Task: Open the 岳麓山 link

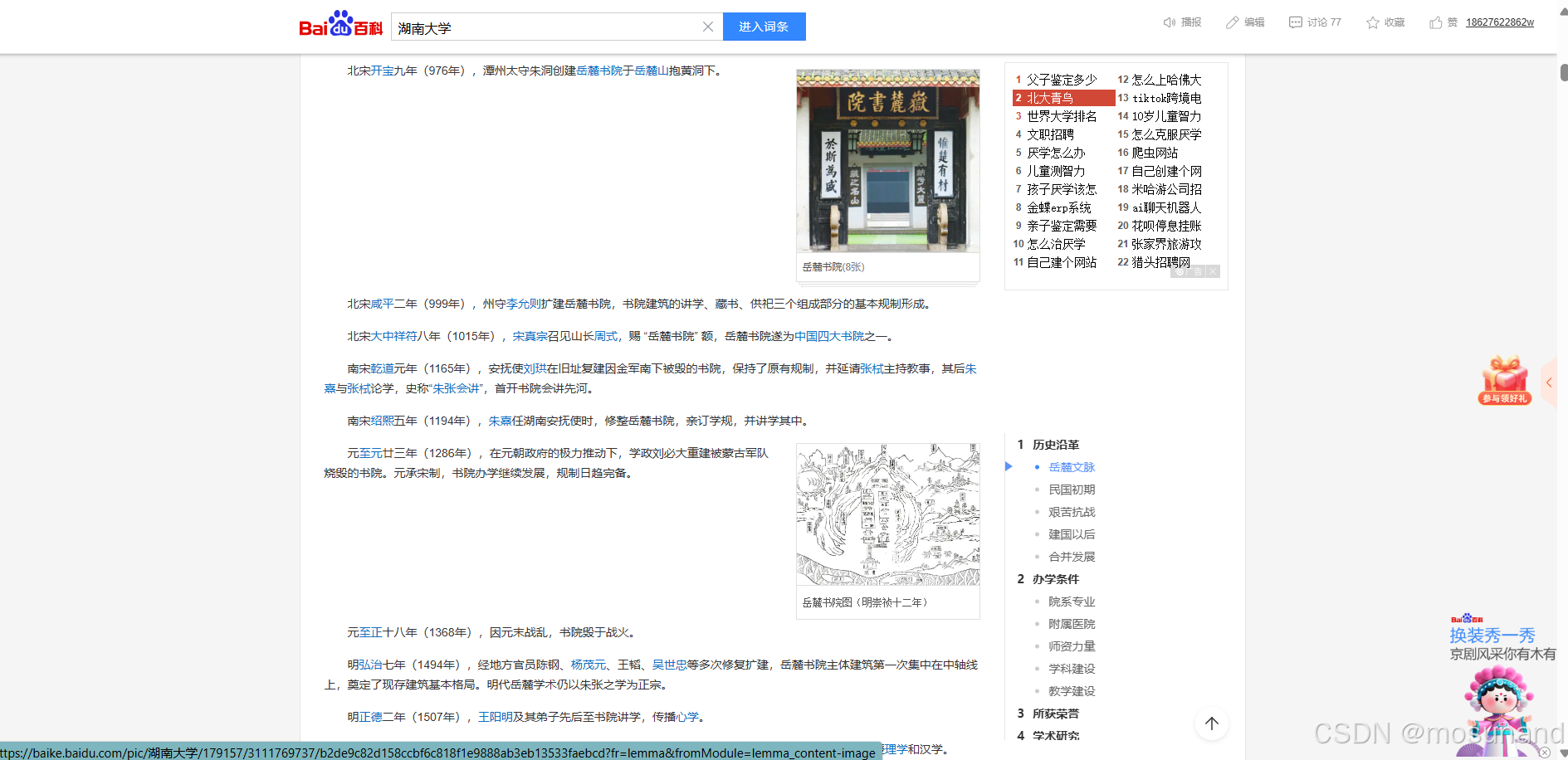Action: click(652, 71)
